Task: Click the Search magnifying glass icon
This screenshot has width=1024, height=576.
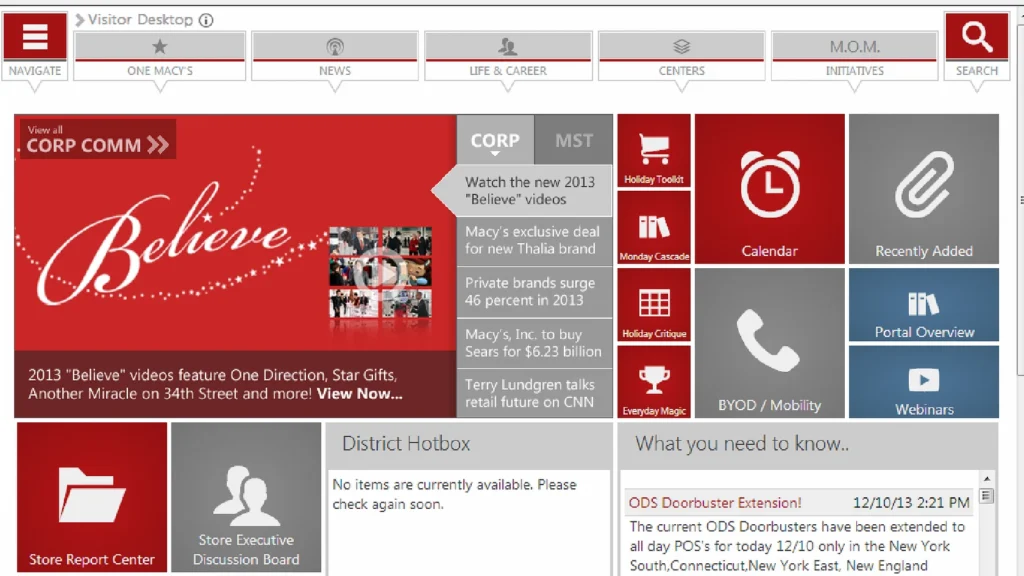Action: coord(976,37)
